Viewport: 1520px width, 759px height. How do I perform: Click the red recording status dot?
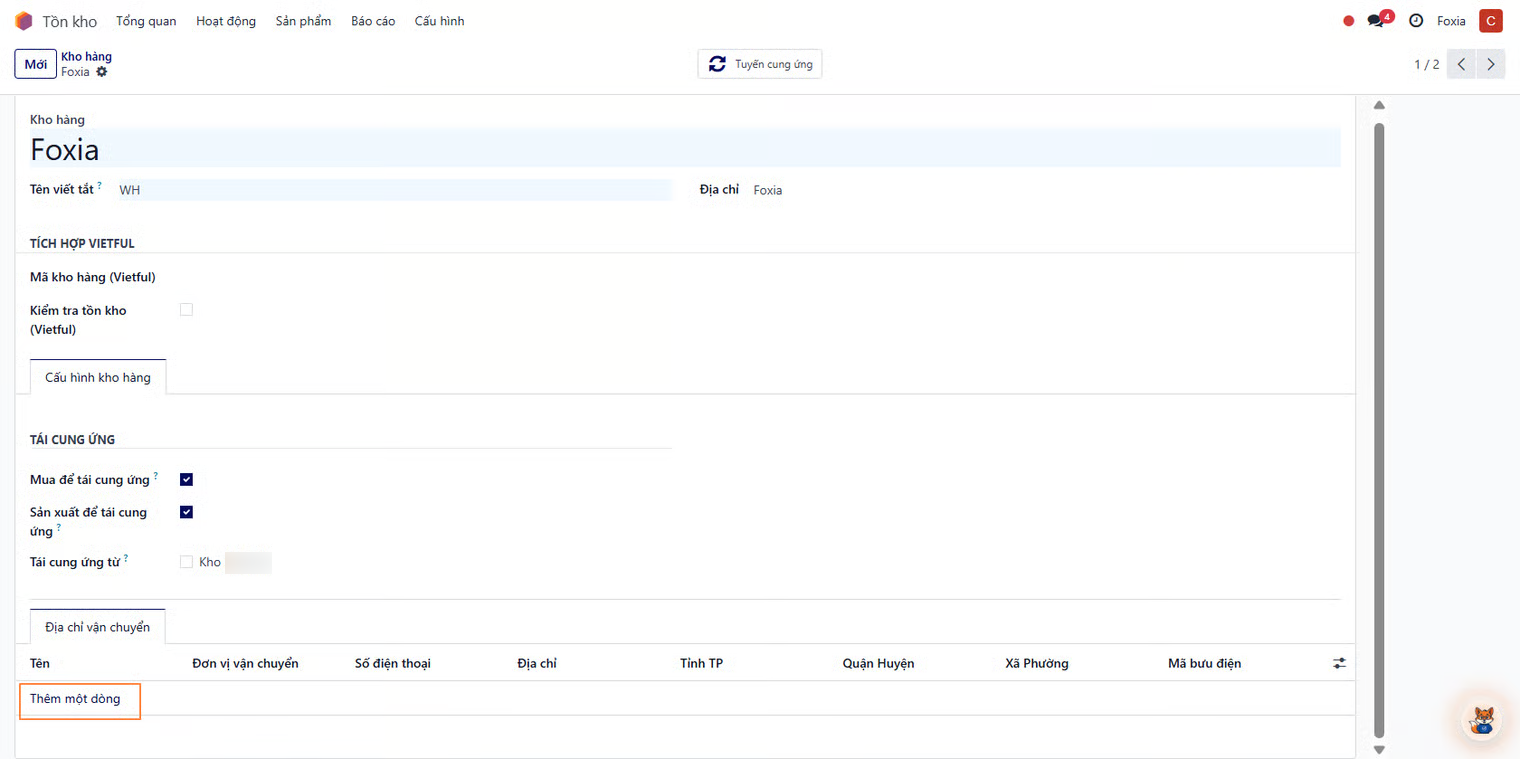point(1348,21)
